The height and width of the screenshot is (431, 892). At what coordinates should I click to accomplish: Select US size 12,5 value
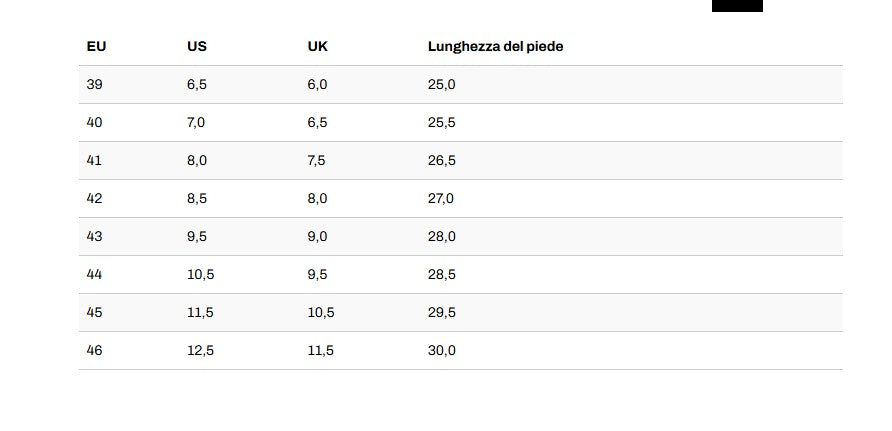point(200,351)
